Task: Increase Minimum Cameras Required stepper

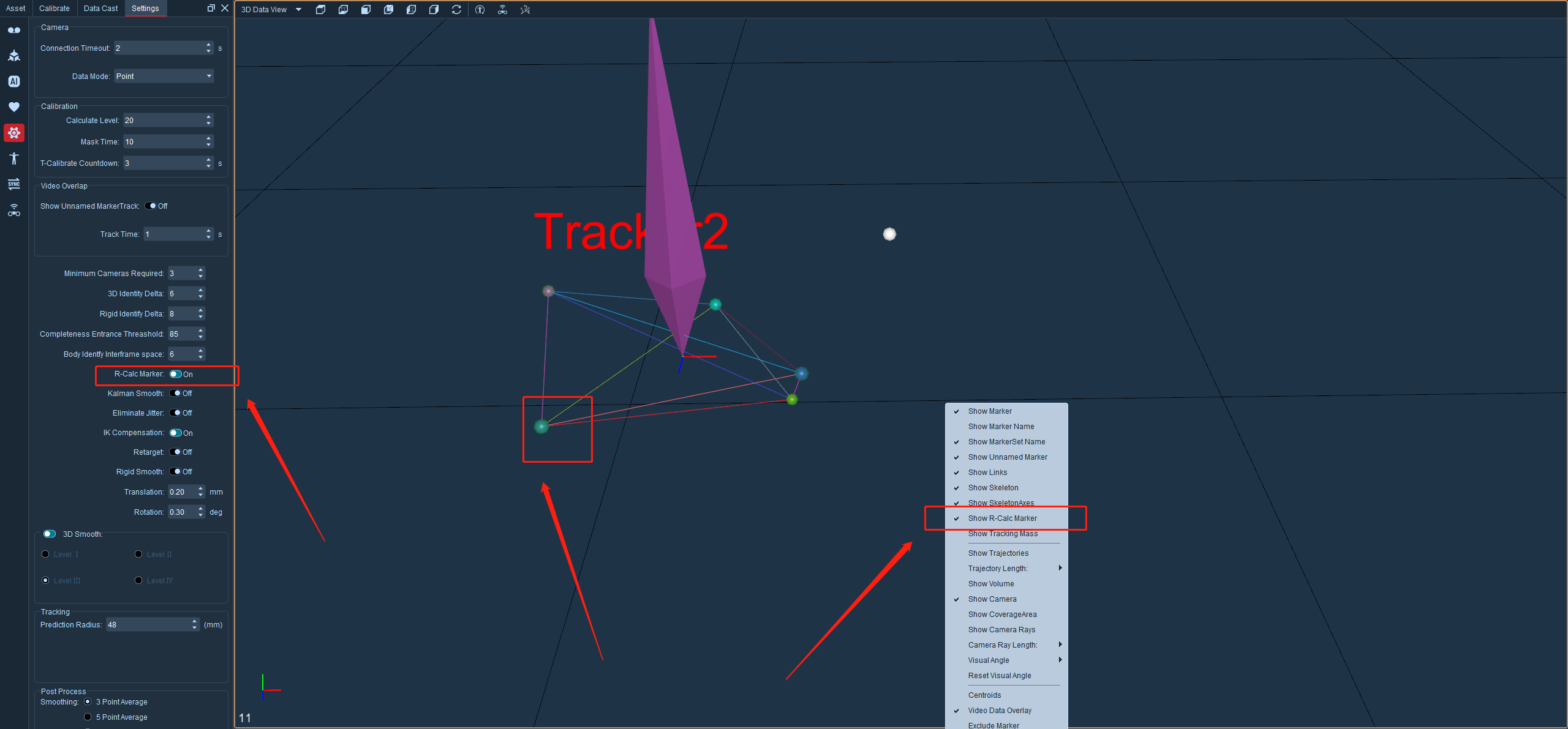Action: click(x=201, y=270)
